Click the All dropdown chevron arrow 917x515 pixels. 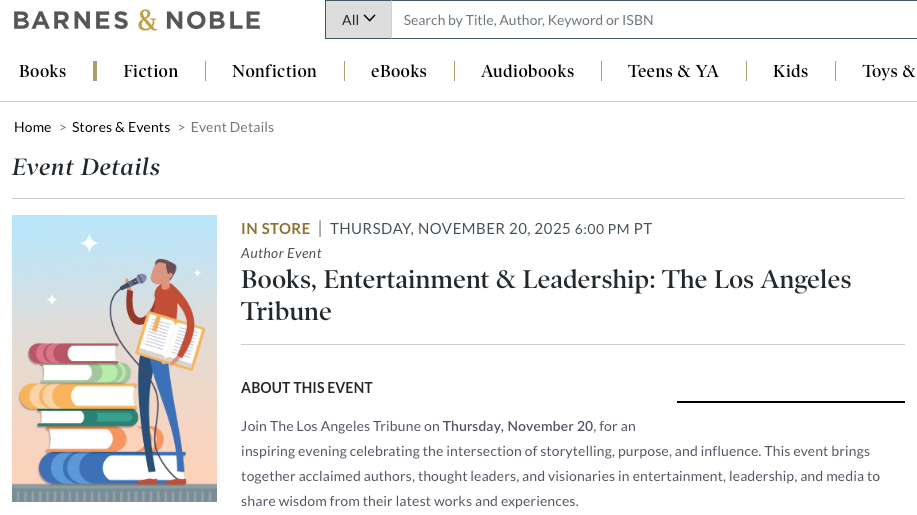(370, 19)
